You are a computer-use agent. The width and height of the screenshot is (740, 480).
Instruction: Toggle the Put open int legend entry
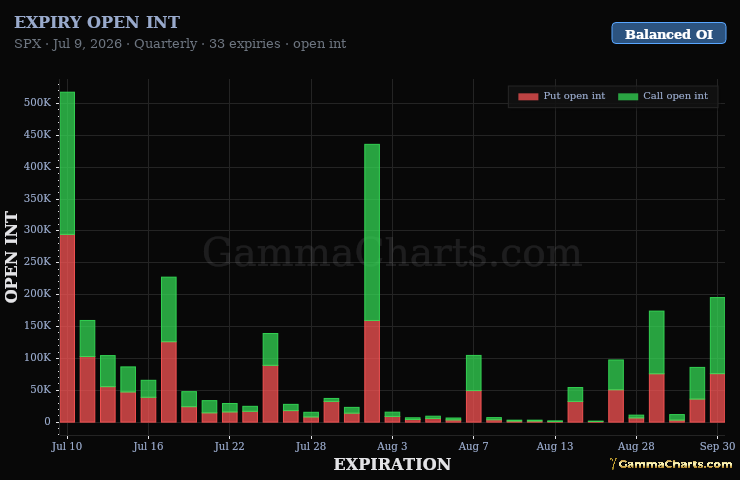click(x=561, y=96)
